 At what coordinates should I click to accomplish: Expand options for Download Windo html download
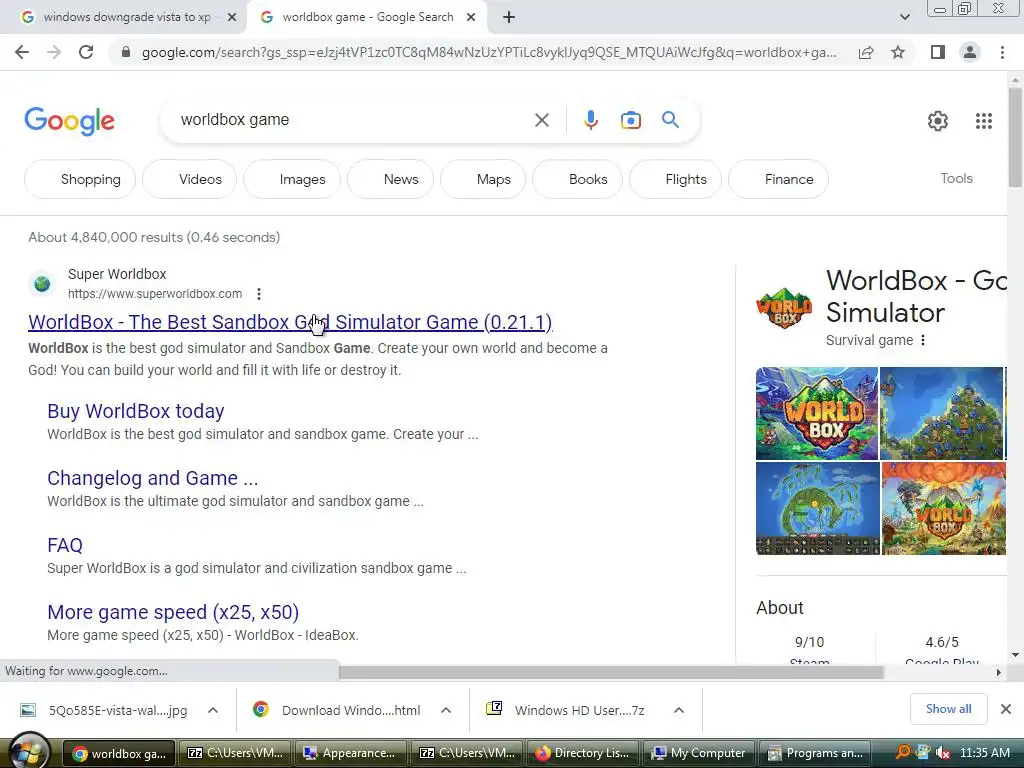point(446,710)
